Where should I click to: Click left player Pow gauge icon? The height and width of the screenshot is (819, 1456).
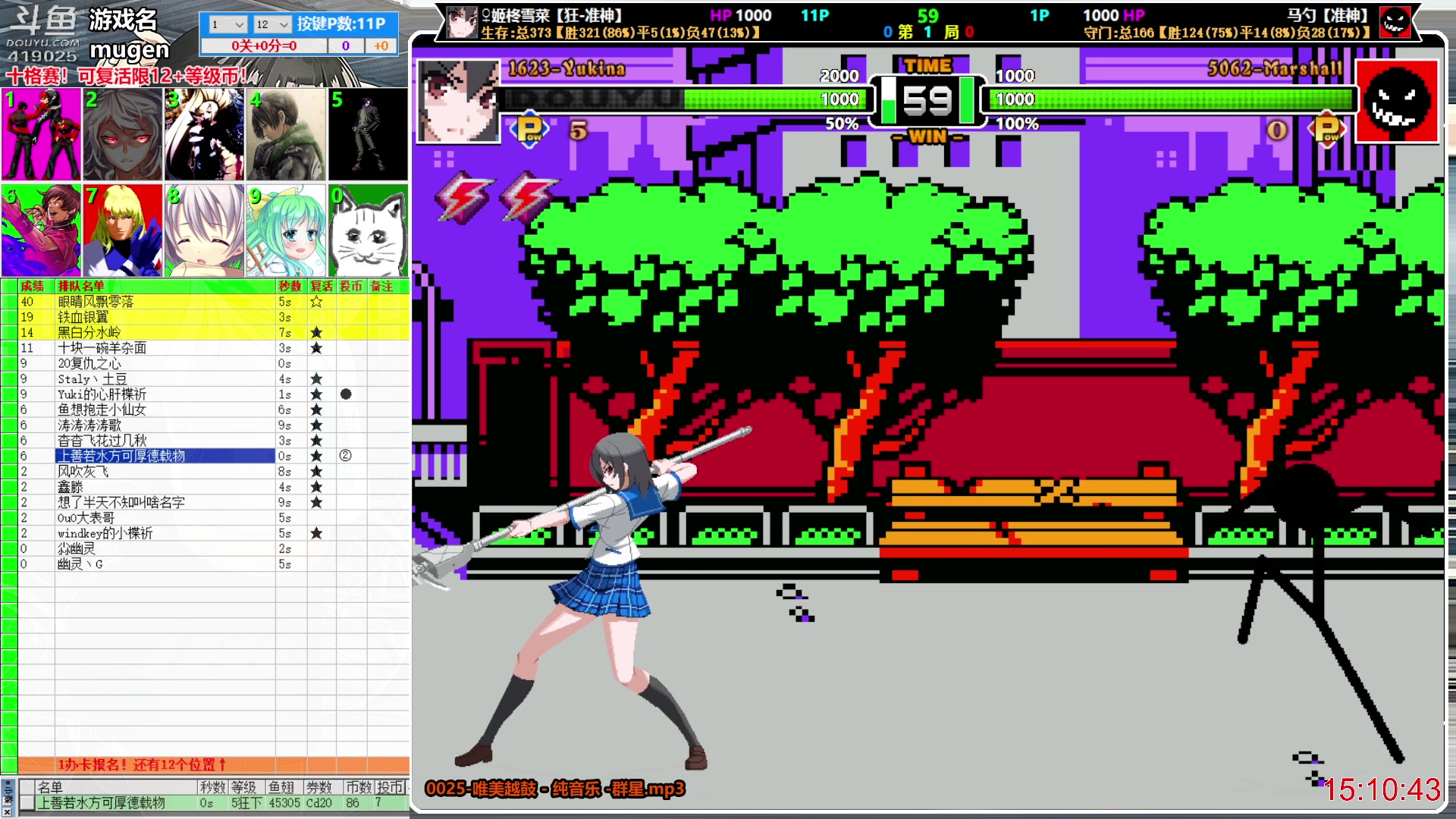pyautogui.click(x=530, y=130)
